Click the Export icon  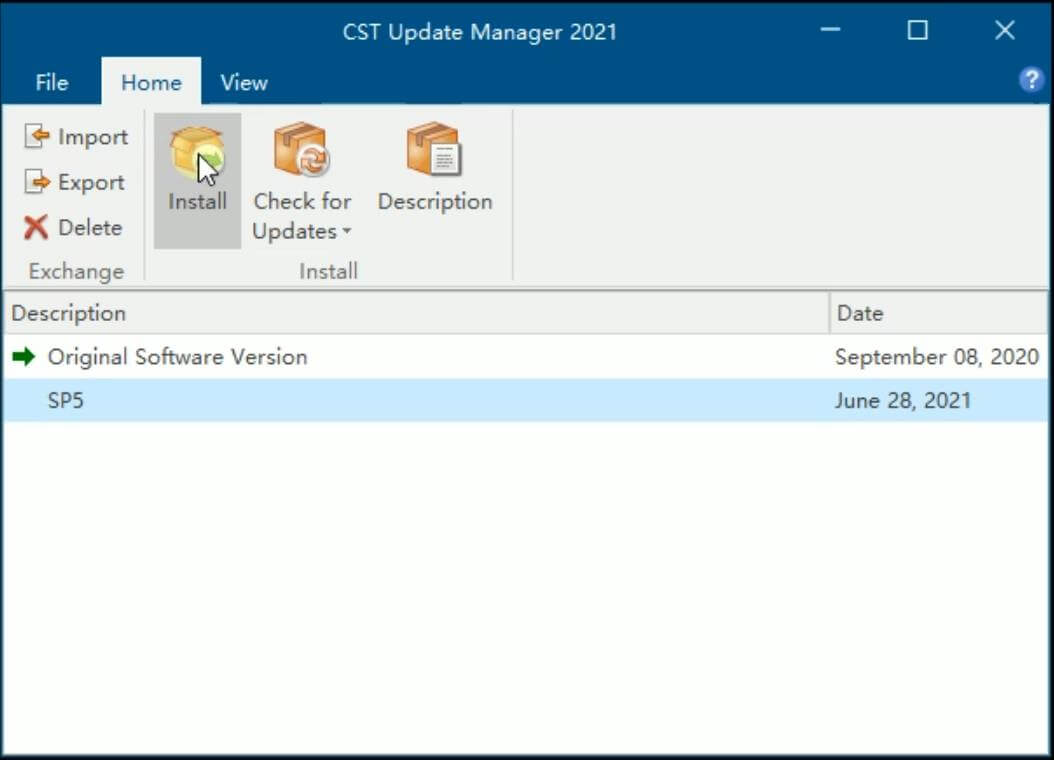(37, 182)
